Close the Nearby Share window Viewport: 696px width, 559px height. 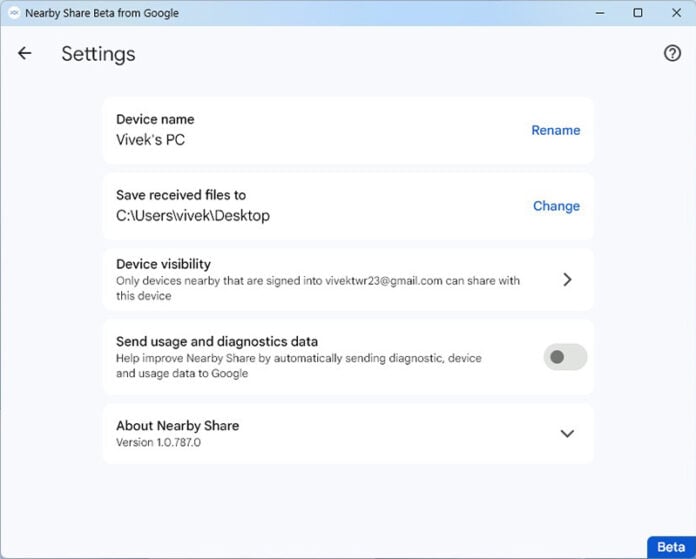point(675,13)
